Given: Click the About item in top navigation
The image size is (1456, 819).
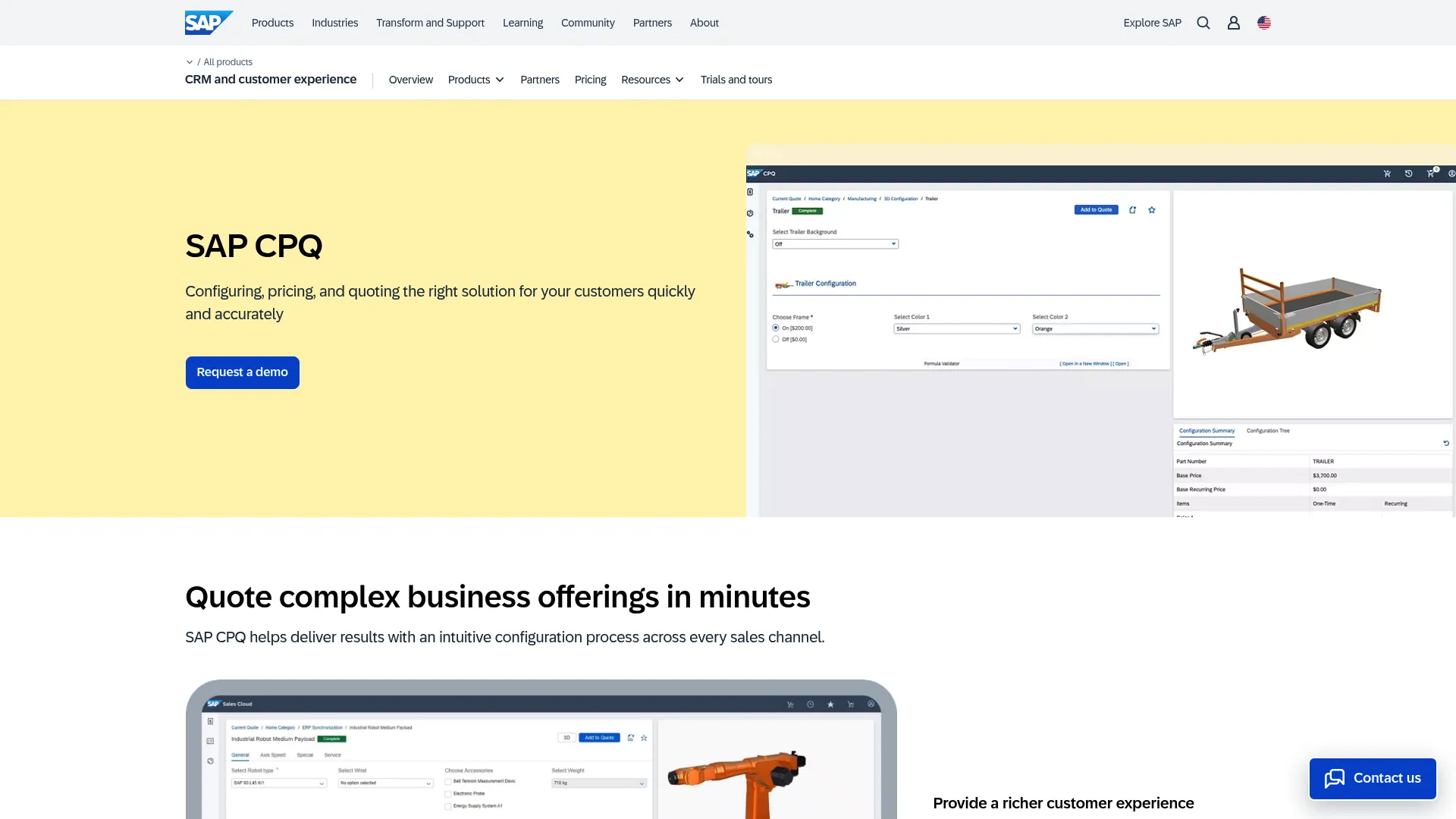Looking at the screenshot, I should [x=704, y=23].
